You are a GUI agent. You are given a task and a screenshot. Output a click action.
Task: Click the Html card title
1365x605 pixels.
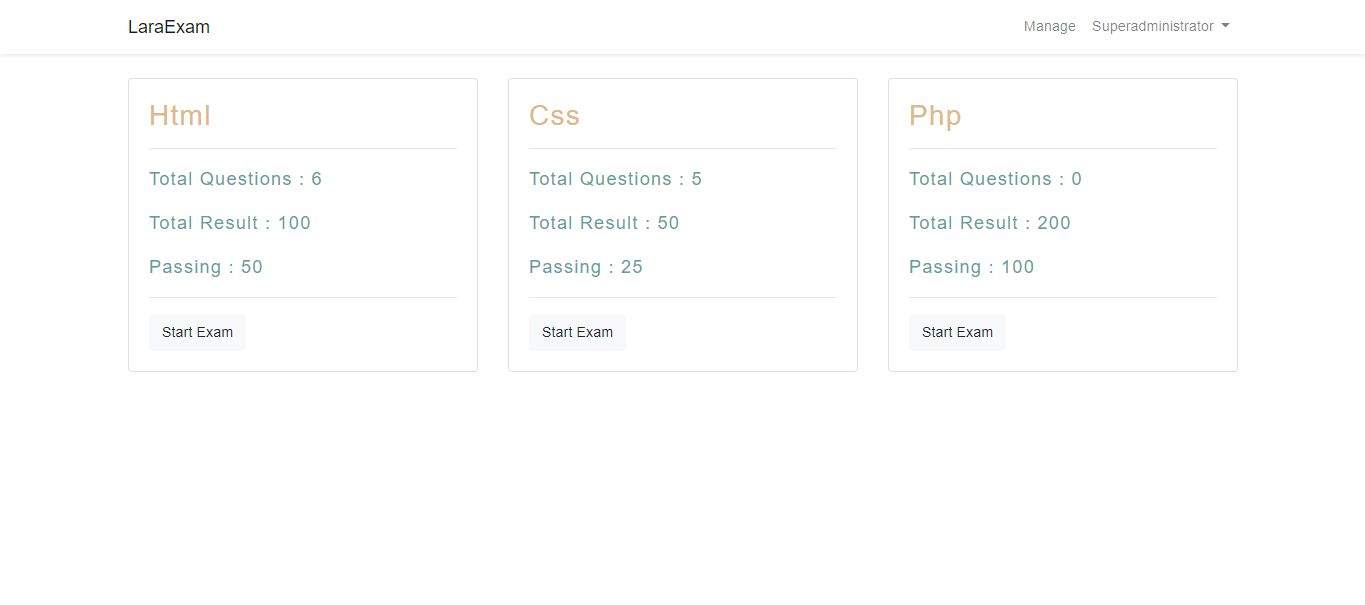[x=180, y=116]
